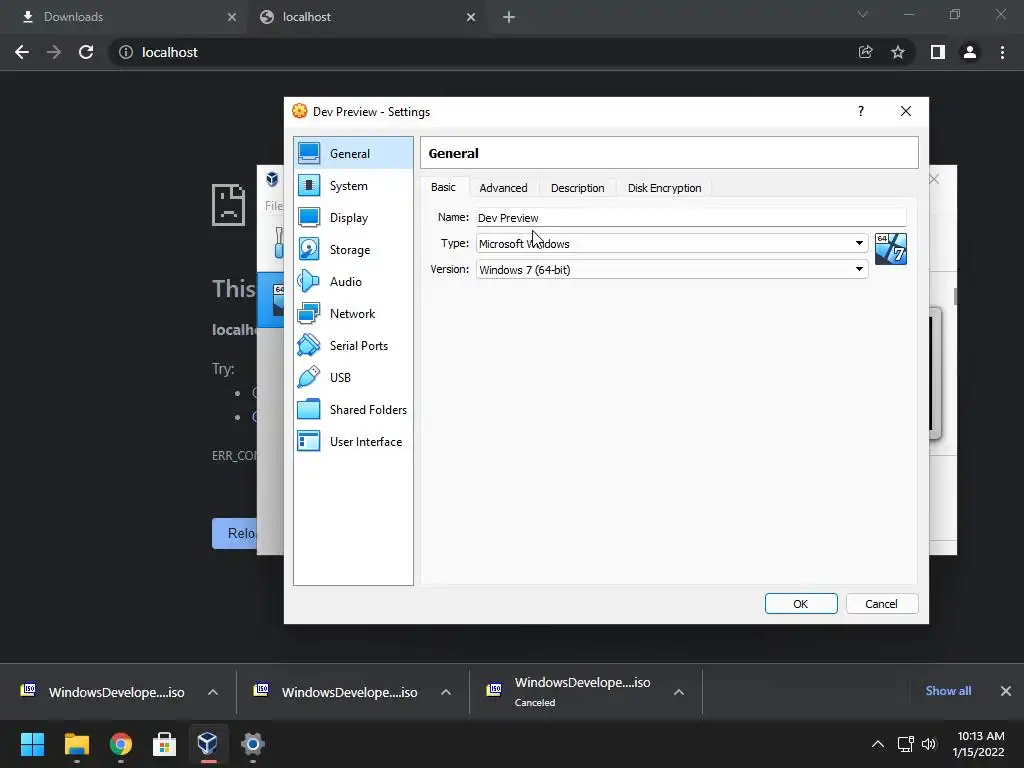Screen dimensions: 1024x768
Task: Click the help question mark in Settings title
Action: click(x=861, y=111)
